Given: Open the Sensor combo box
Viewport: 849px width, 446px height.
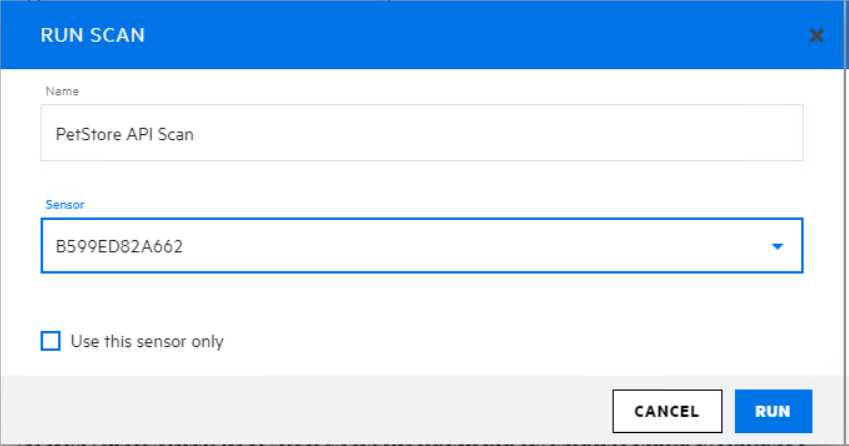Looking at the screenshot, I should (x=420, y=246).
